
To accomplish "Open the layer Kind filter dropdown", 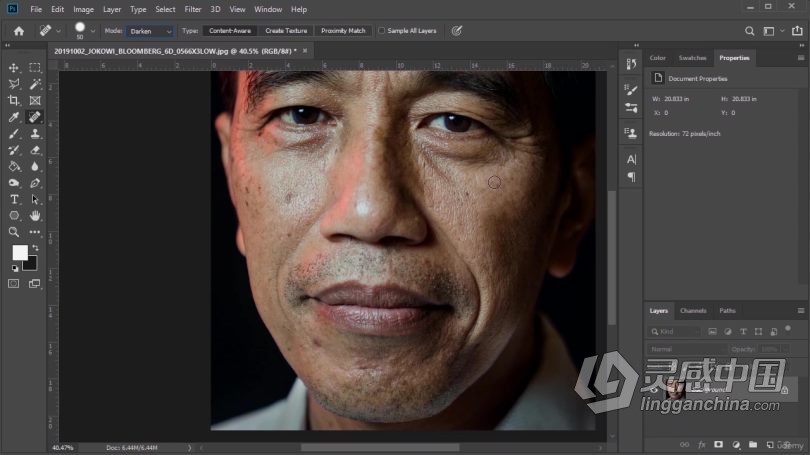I will click(x=674, y=332).
